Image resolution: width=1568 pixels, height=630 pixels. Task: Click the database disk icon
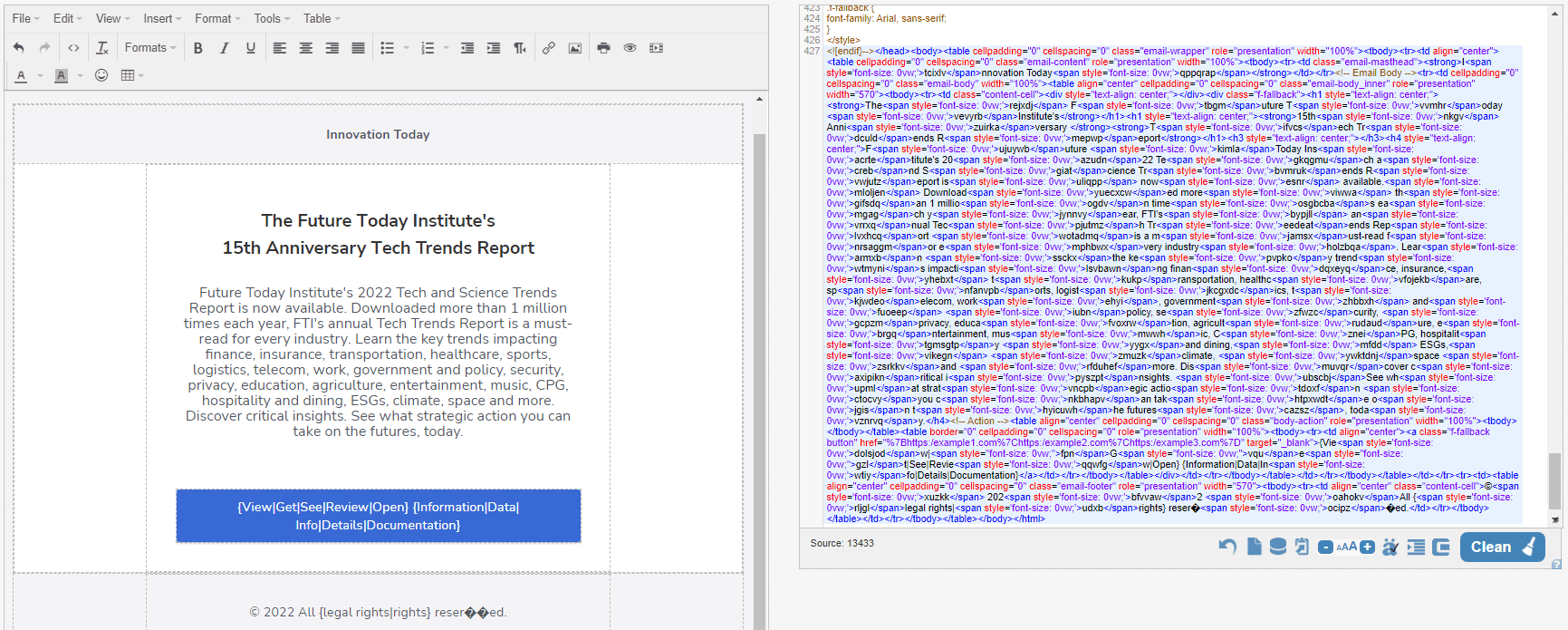1277,547
